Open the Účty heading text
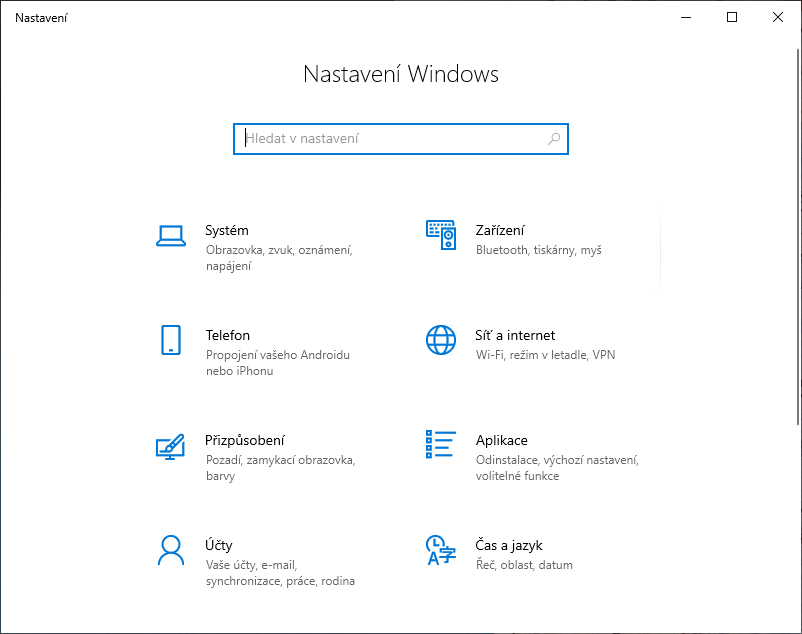Screen dimensions: 802x634 219,545
